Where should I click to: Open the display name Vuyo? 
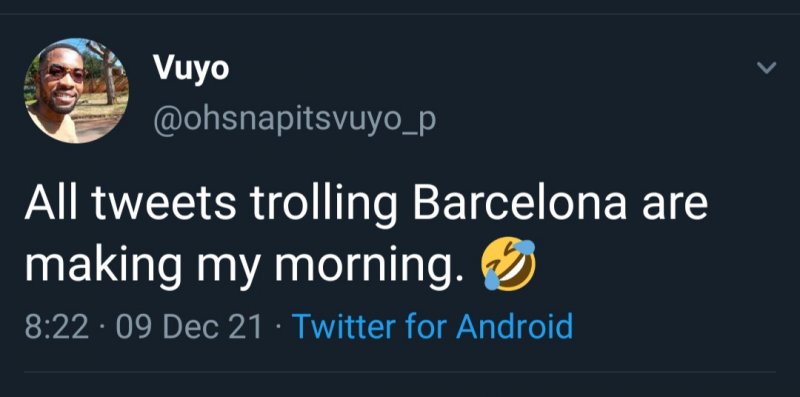click(191, 68)
